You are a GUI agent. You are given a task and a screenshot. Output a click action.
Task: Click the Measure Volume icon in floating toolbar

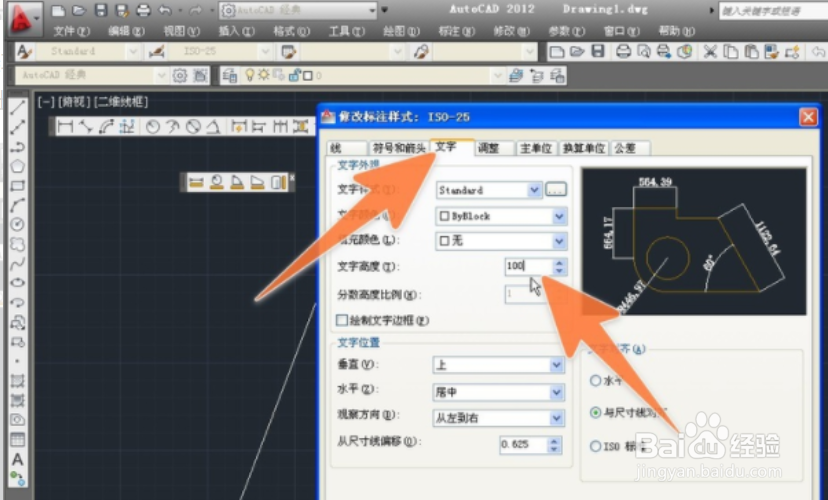coord(278,182)
